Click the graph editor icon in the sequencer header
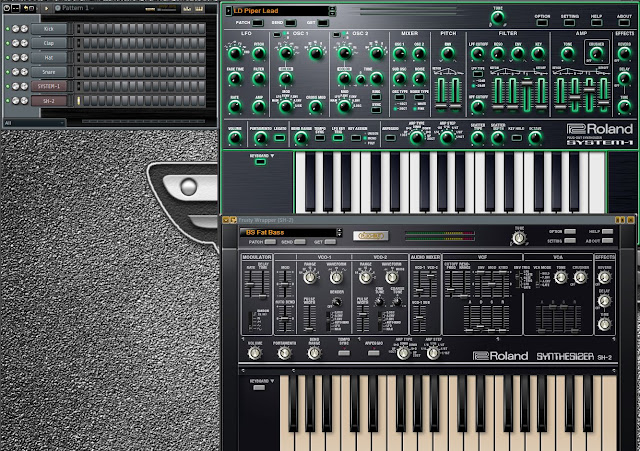 (187, 8)
